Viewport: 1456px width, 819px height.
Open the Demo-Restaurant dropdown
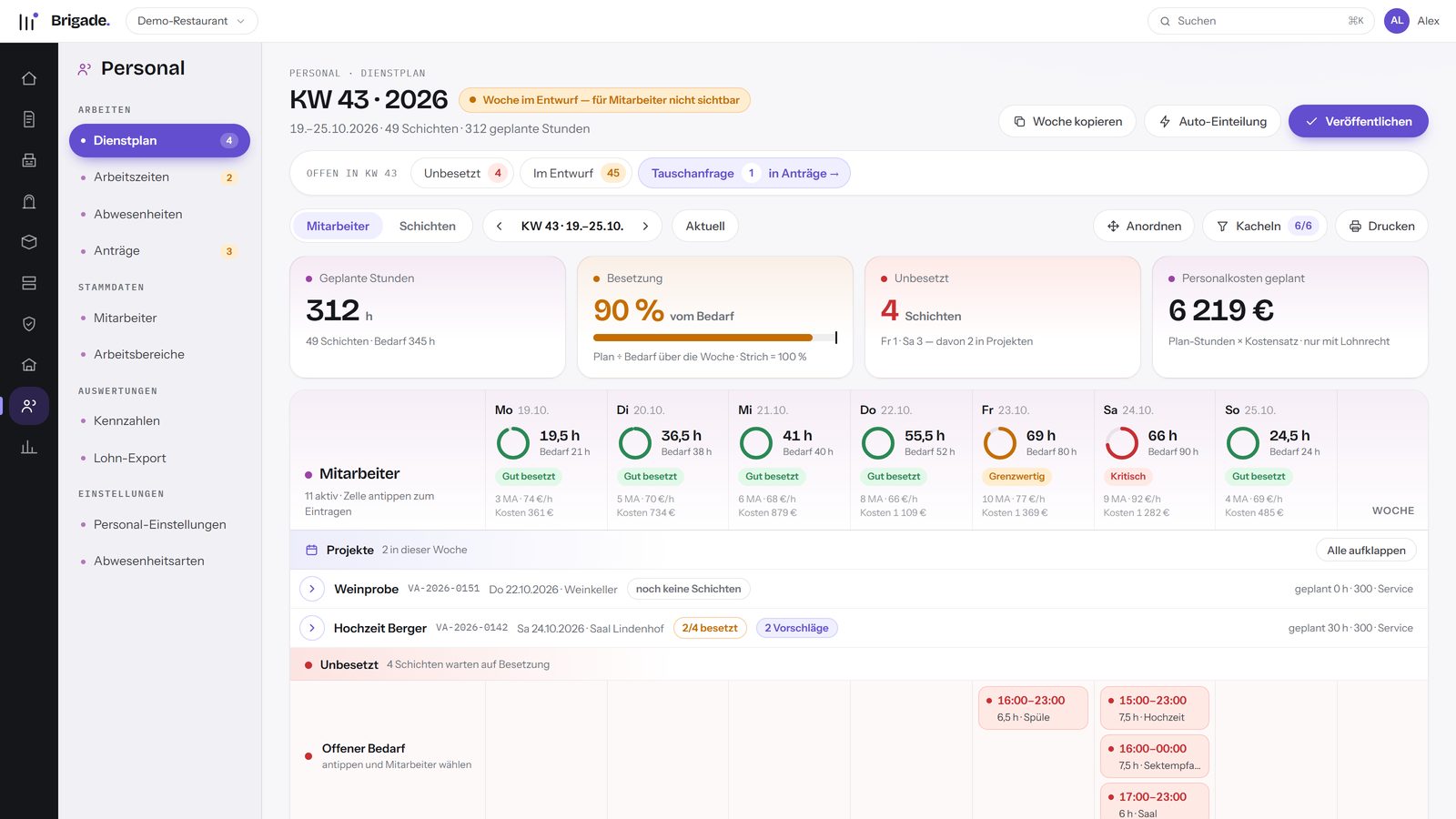coord(191,21)
